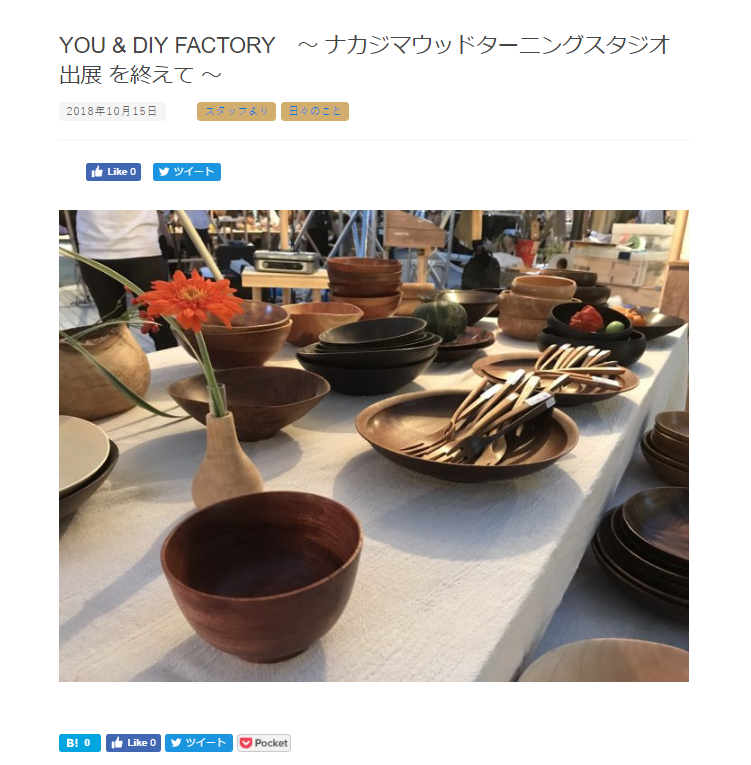Click the Like 0 text in the upper button
Viewport: 751px width, 765px height.
(122, 172)
